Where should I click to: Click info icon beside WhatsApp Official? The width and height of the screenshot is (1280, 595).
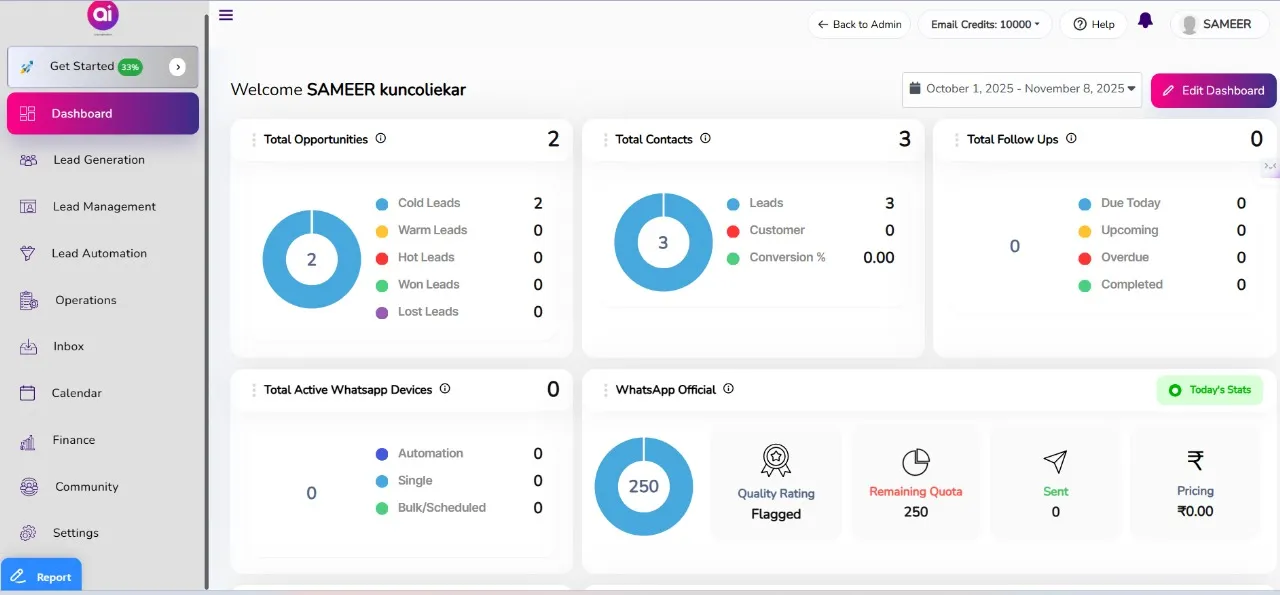click(x=728, y=389)
